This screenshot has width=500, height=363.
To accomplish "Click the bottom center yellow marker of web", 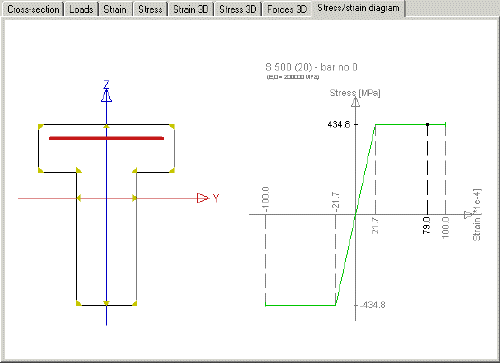I will [106, 303].
